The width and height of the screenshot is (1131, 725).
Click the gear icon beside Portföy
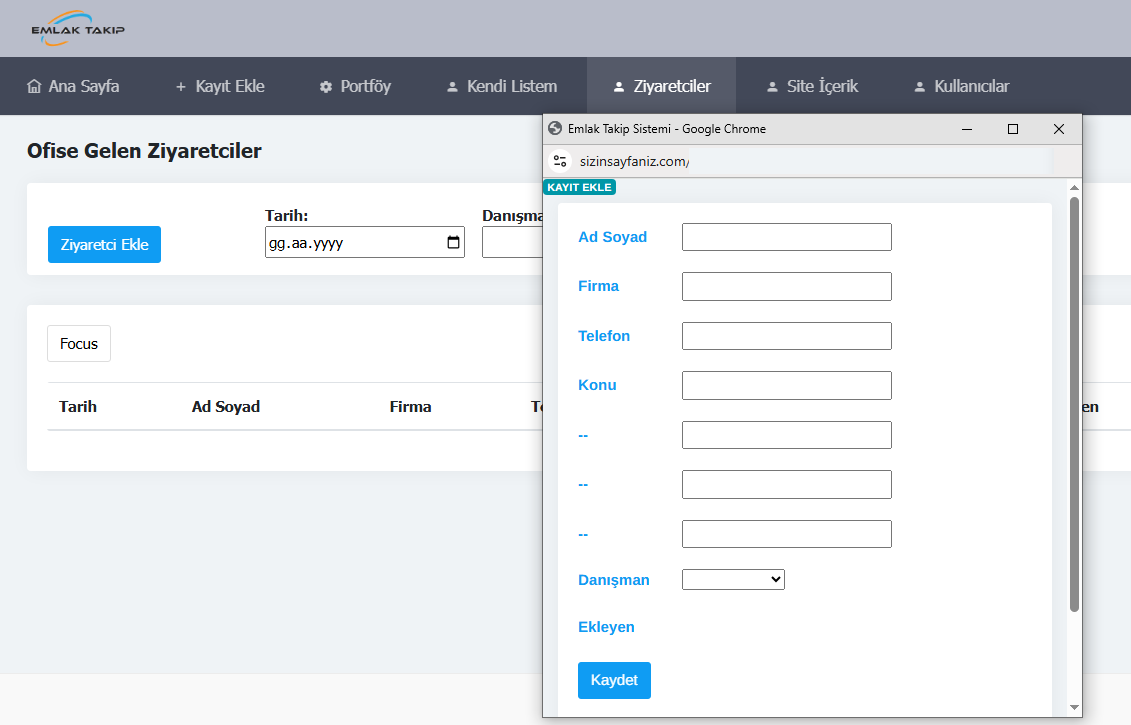click(326, 87)
